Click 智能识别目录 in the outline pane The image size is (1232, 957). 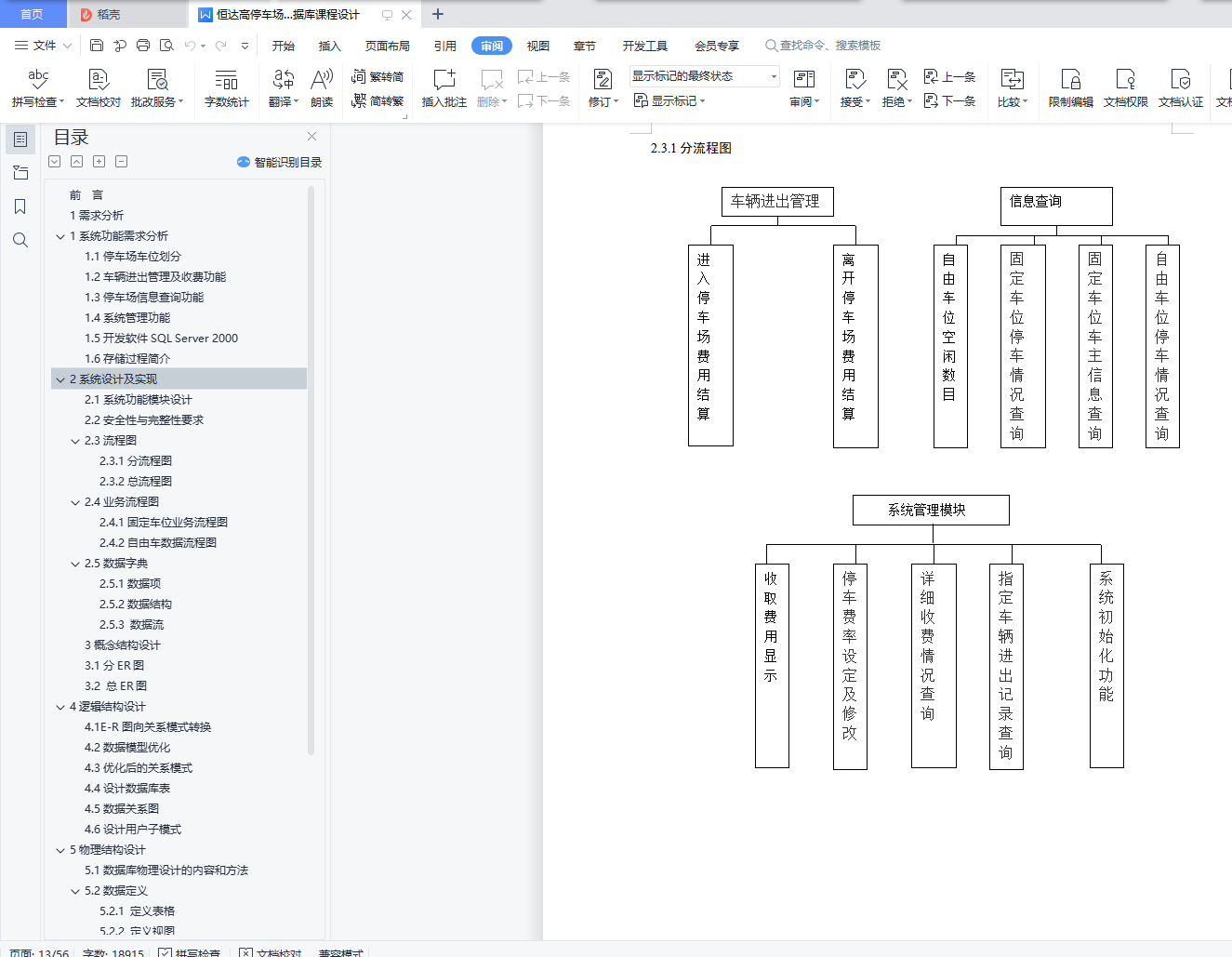tap(280, 162)
